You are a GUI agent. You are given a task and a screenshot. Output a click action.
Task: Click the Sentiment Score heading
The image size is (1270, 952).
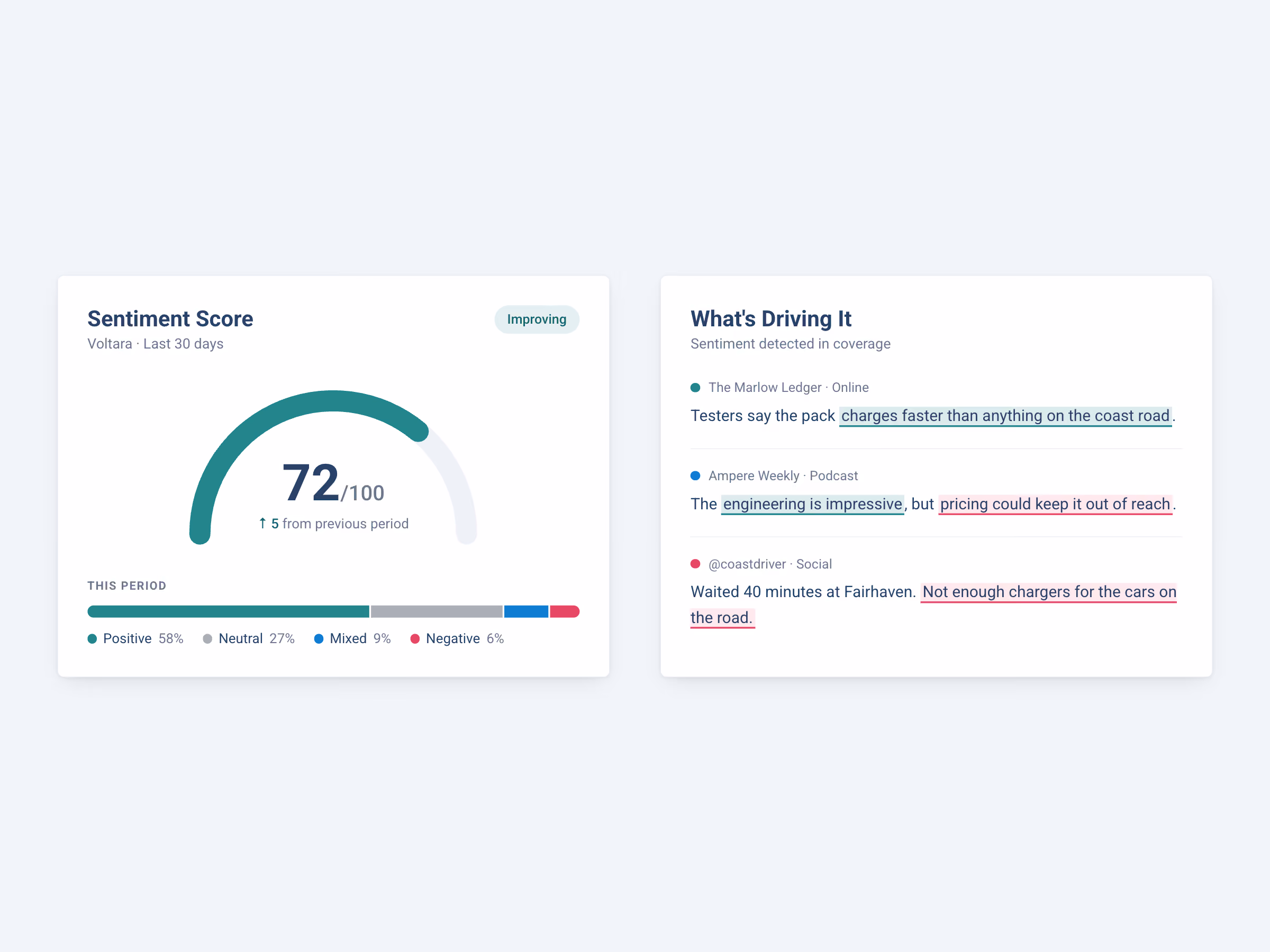tap(170, 318)
